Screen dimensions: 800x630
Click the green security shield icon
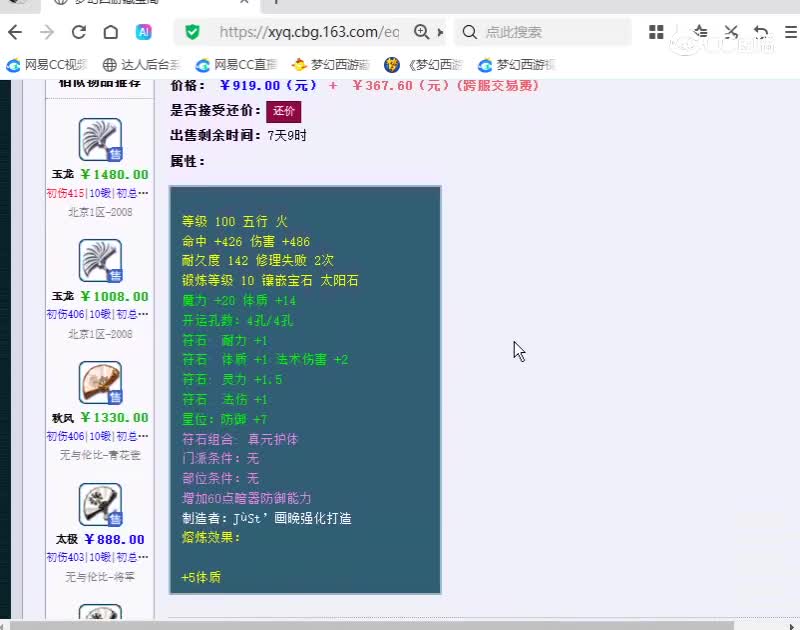[192, 32]
